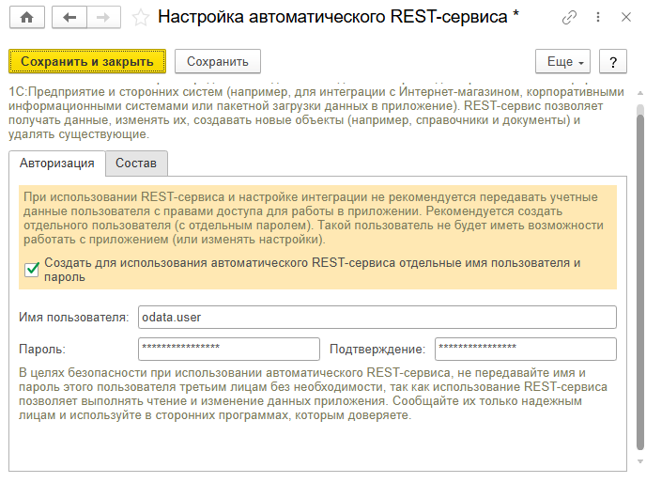The height and width of the screenshot is (483, 646).
Task: Add to favorites with the star icon
Action: (140, 18)
